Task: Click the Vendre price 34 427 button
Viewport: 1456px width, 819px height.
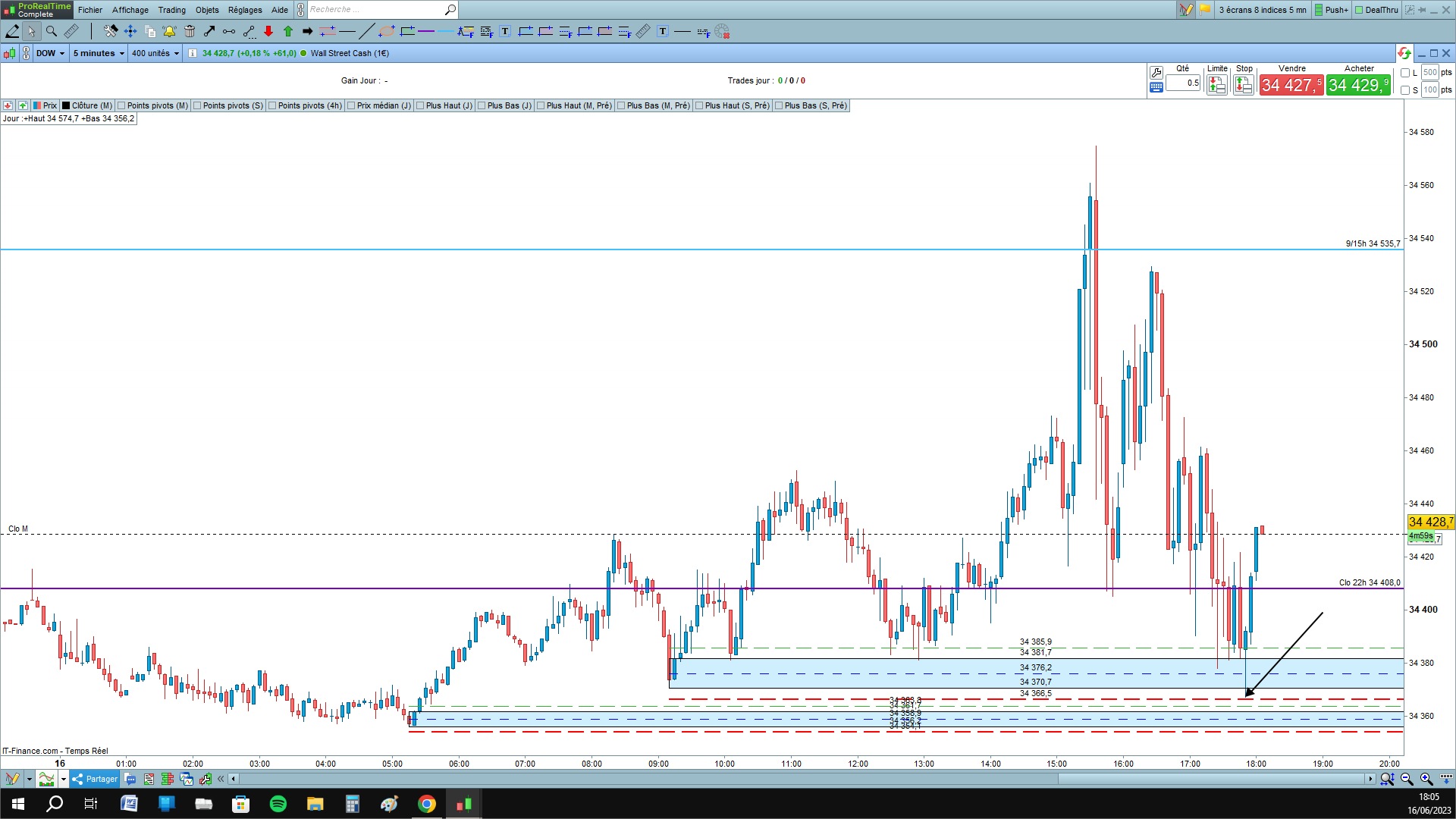Action: tap(1291, 85)
